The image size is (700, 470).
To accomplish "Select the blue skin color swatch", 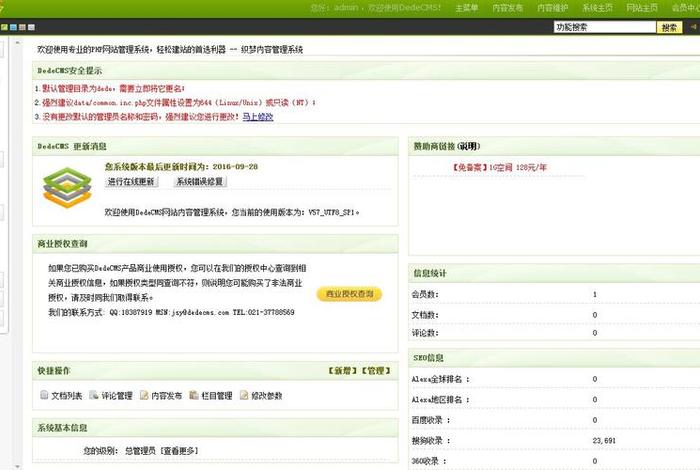I will 13,27.
